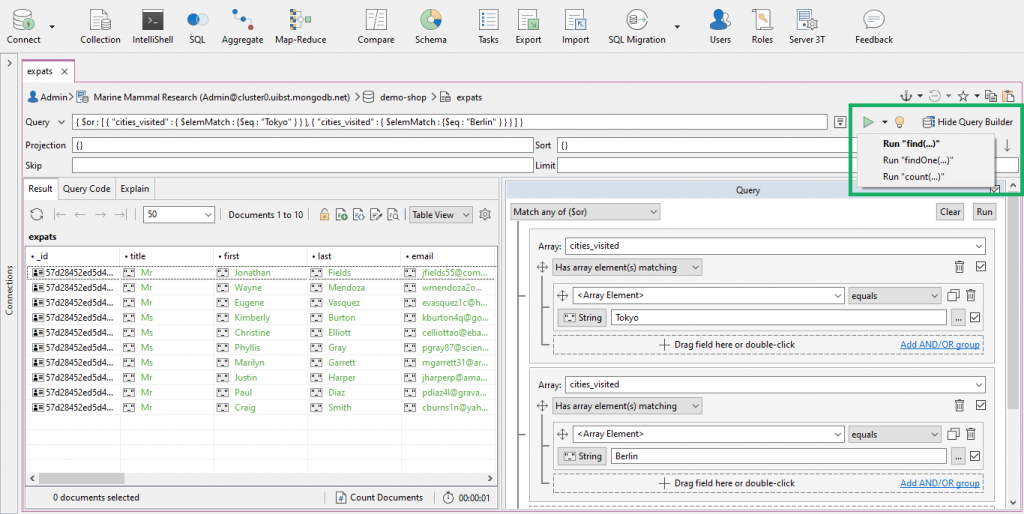Click the refresh results icon
The width and height of the screenshot is (1024, 514).
37,214
